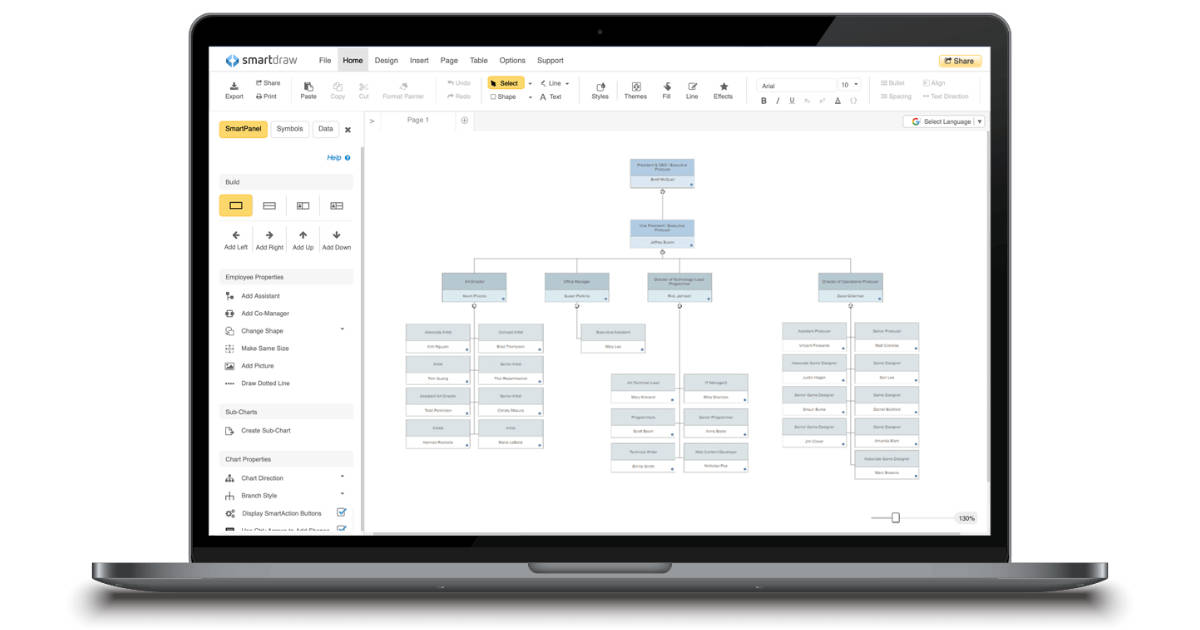Screen dimensions: 1200x630
Task: Toggle bold text formatting
Action: (763, 100)
